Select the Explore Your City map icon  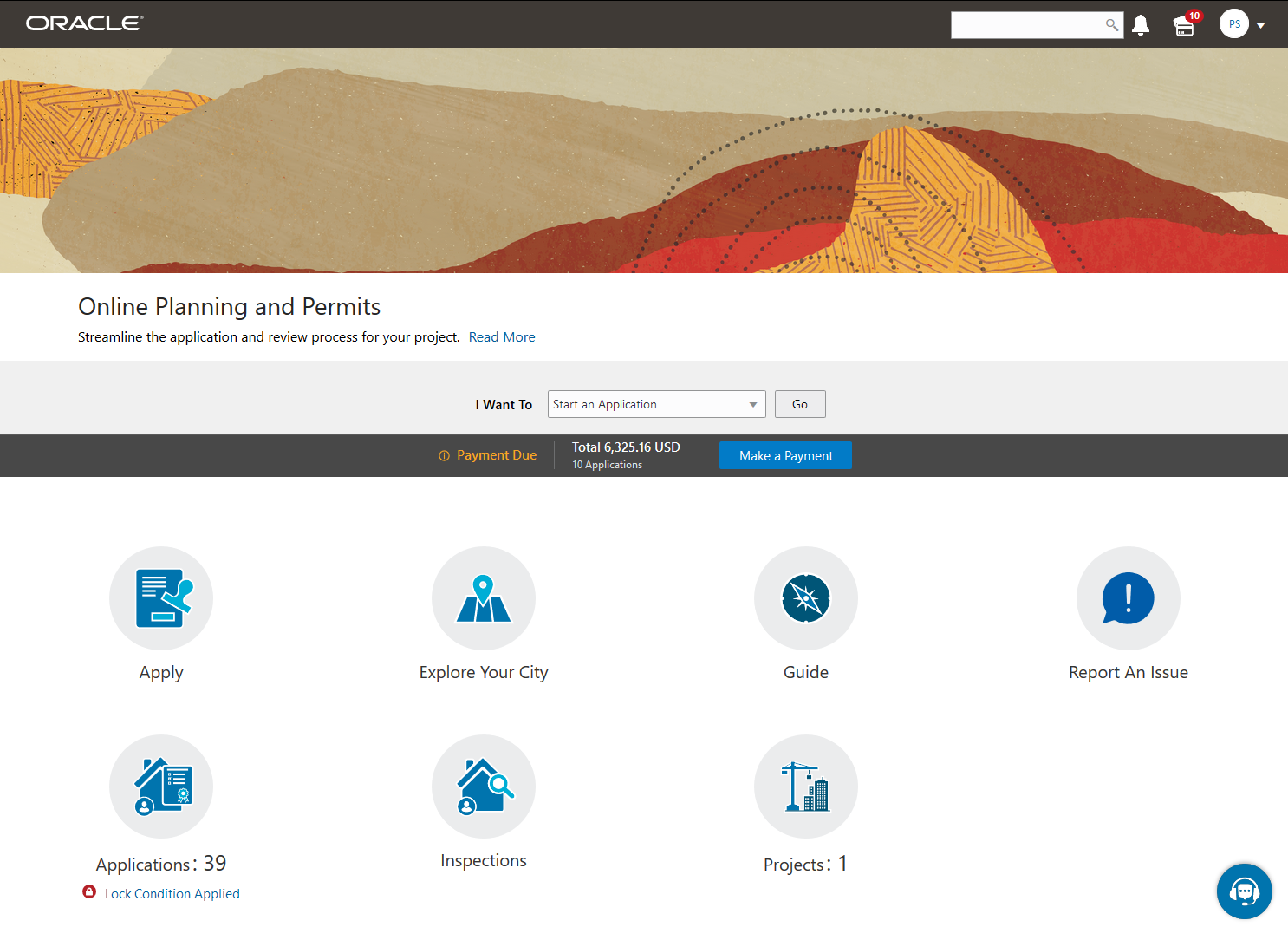484,598
